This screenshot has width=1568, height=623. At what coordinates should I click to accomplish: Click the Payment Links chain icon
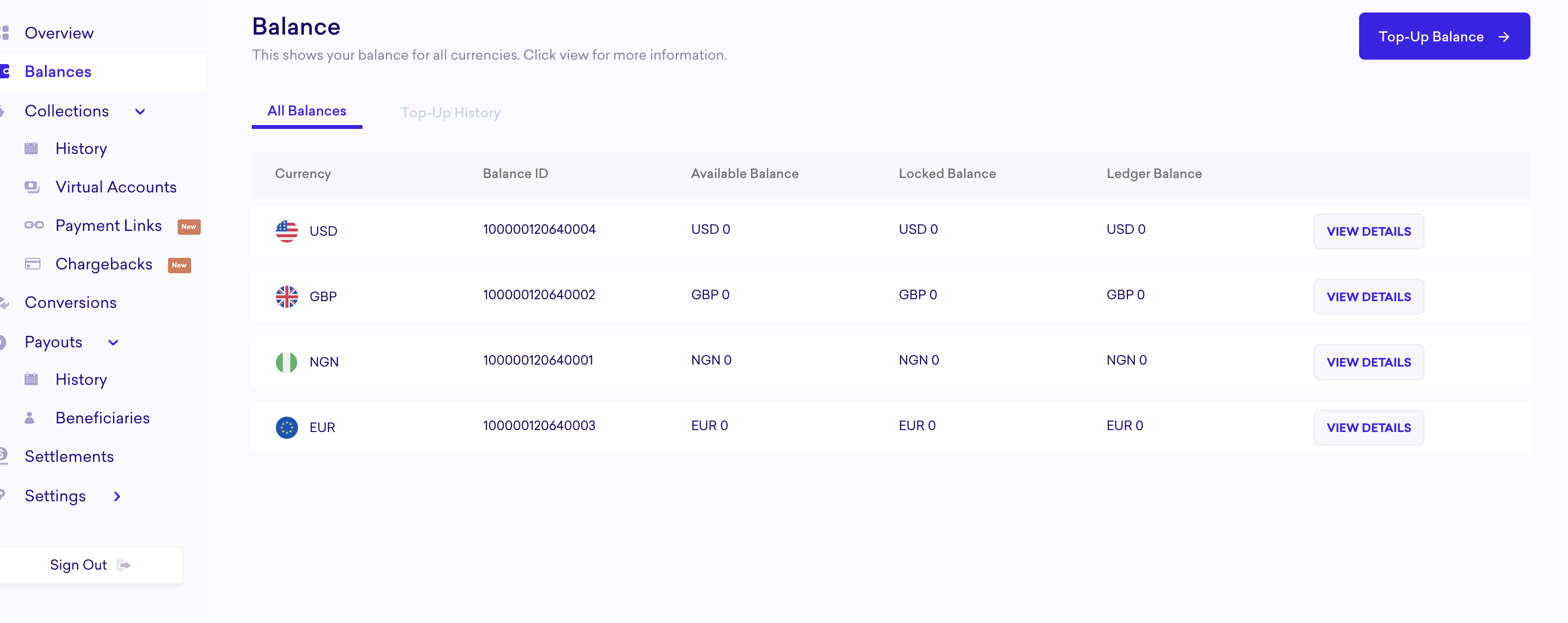pyautogui.click(x=34, y=225)
